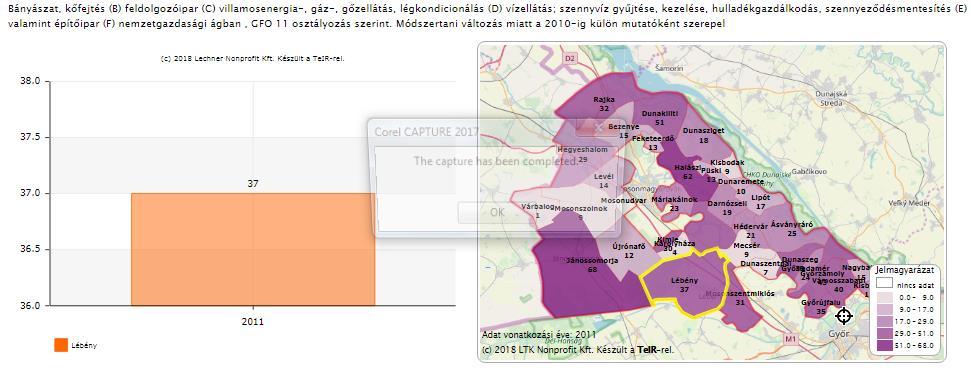Click the Lechner Nonprofit Kft. chart copyright text
The height and width of the screenshot is (373, 971).
[252, 59]
